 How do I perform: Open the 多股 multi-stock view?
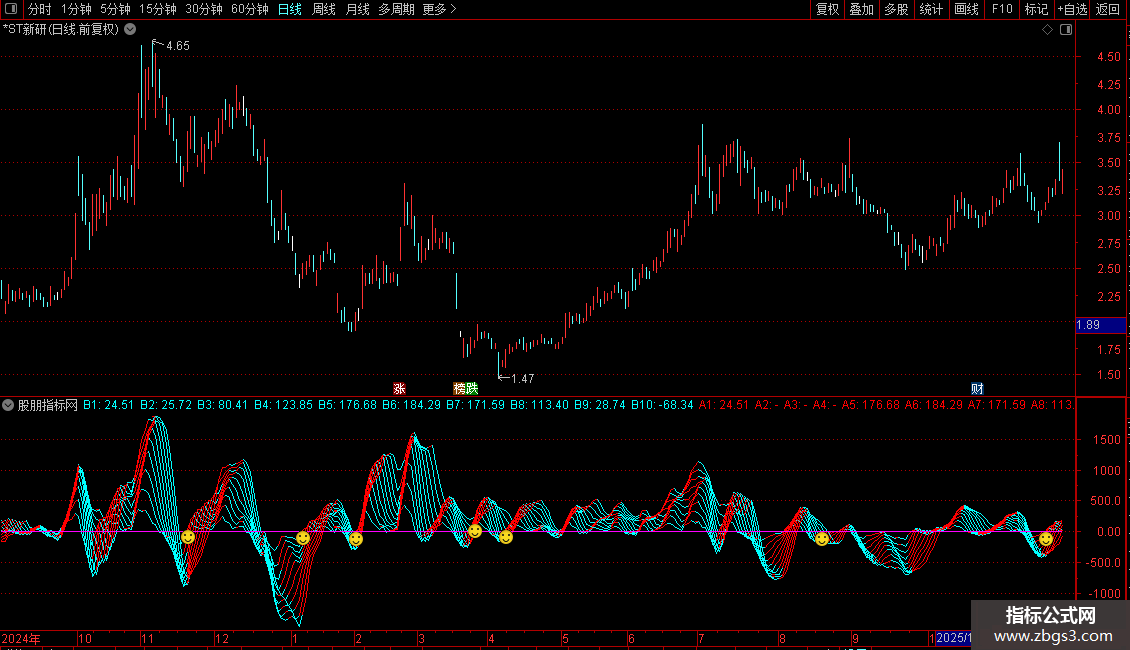[896, 9]
